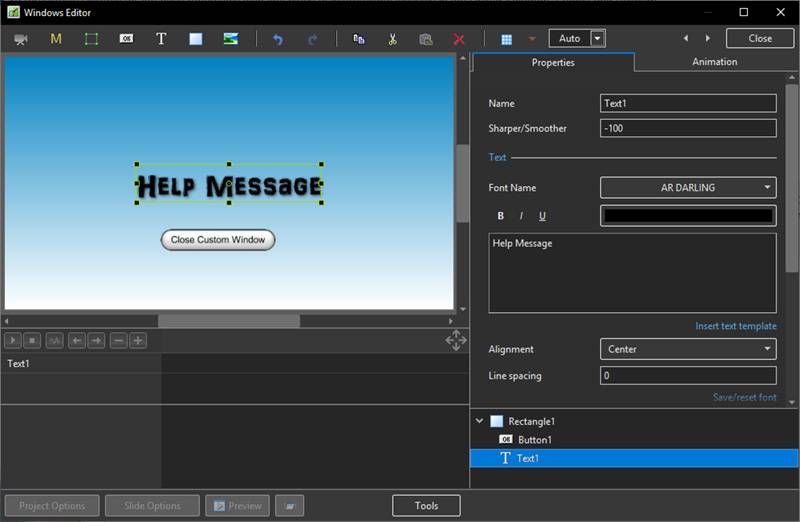Select the Add Frame tool icon
Image resolution: width=800 pixels, height=522 pixels.
[91, 39]
